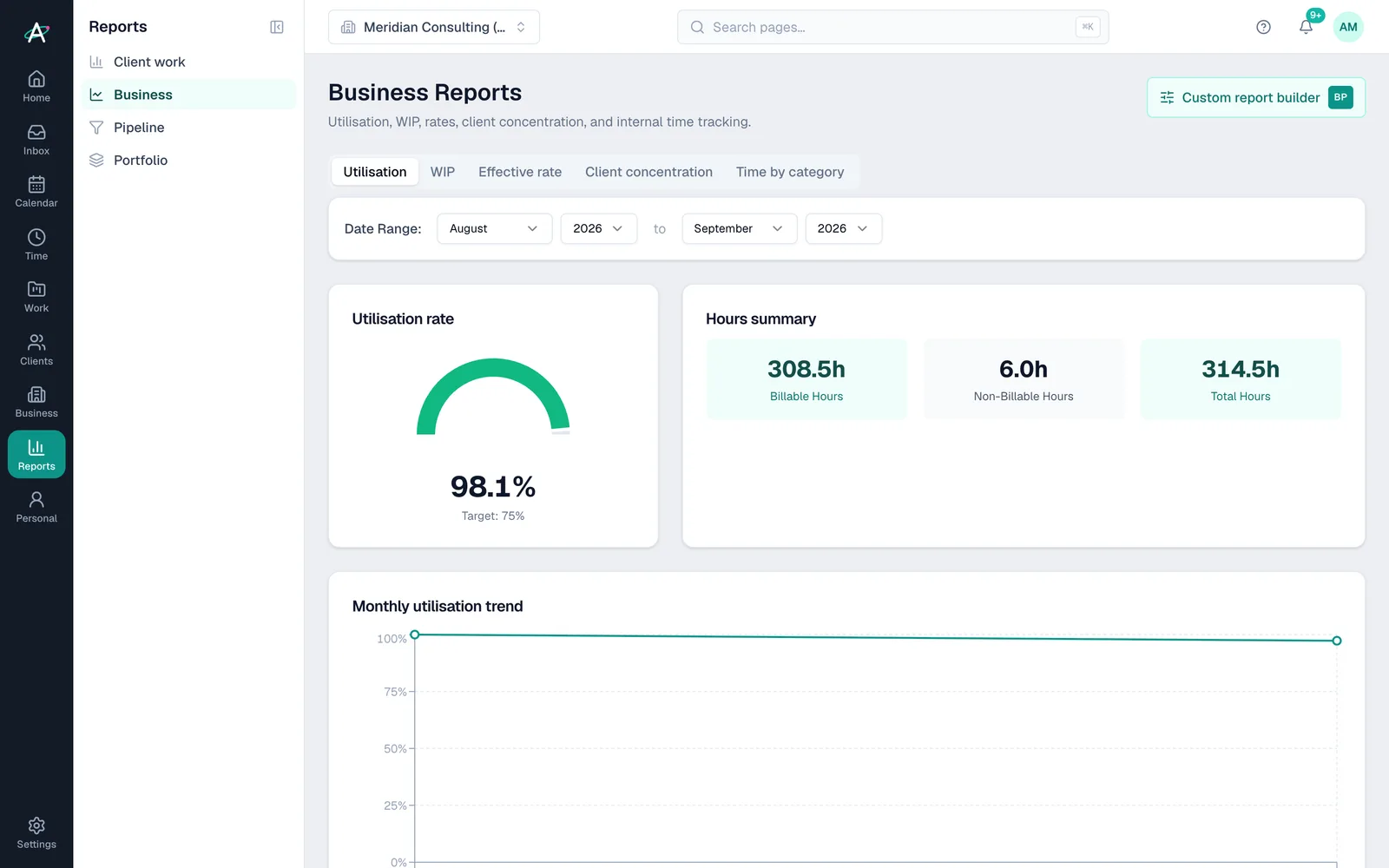The height and width of the screenshot is (868, 1389).
Task: Open the end year 2026 dropdown
Action: (844, 228)
